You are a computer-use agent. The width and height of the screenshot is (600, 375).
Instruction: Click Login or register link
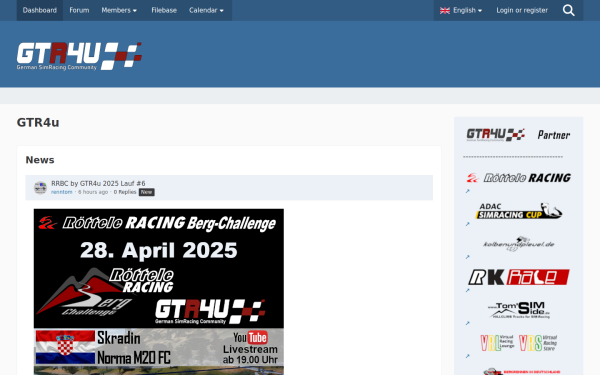click(x=522, y=10)
